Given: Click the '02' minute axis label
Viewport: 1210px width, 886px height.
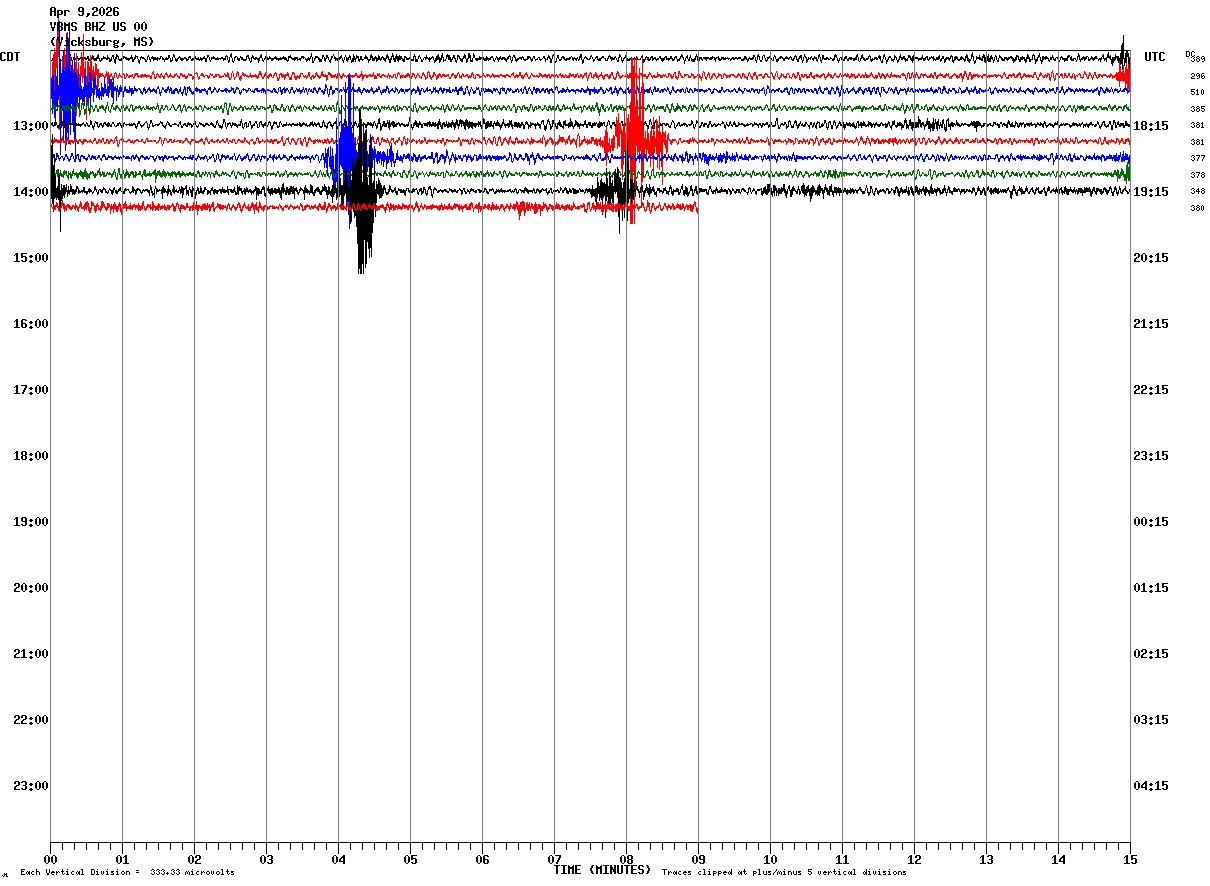Looking at the screenshot, I should tap(194, 860).
